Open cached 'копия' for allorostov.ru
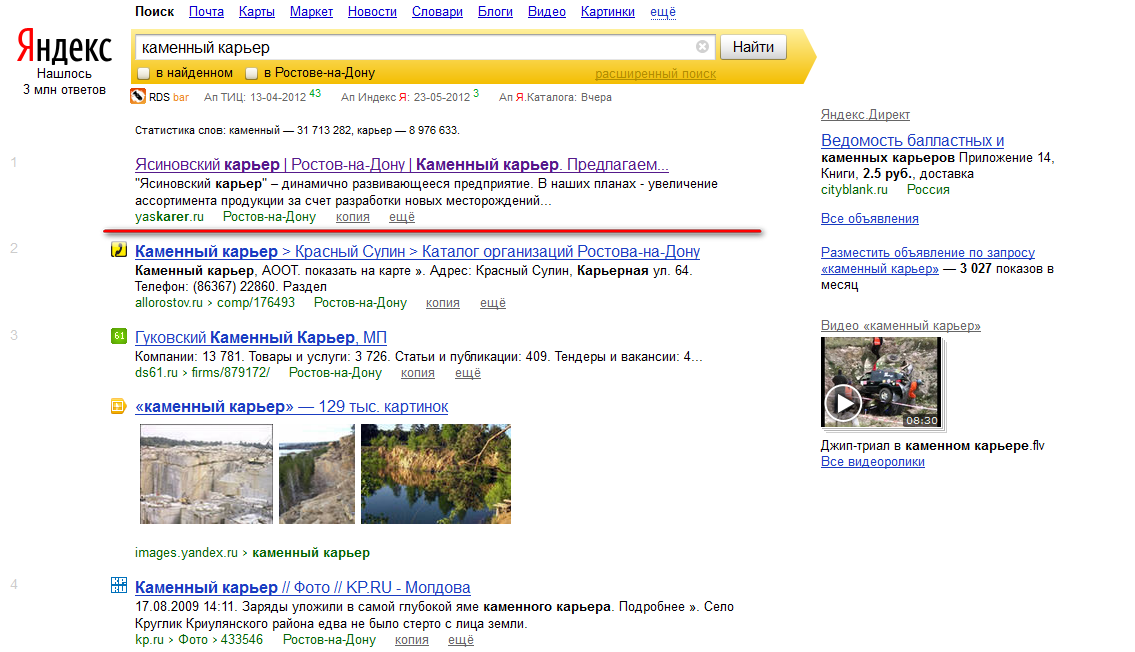Screen dimensions: 1135x652 coord(443,302)
